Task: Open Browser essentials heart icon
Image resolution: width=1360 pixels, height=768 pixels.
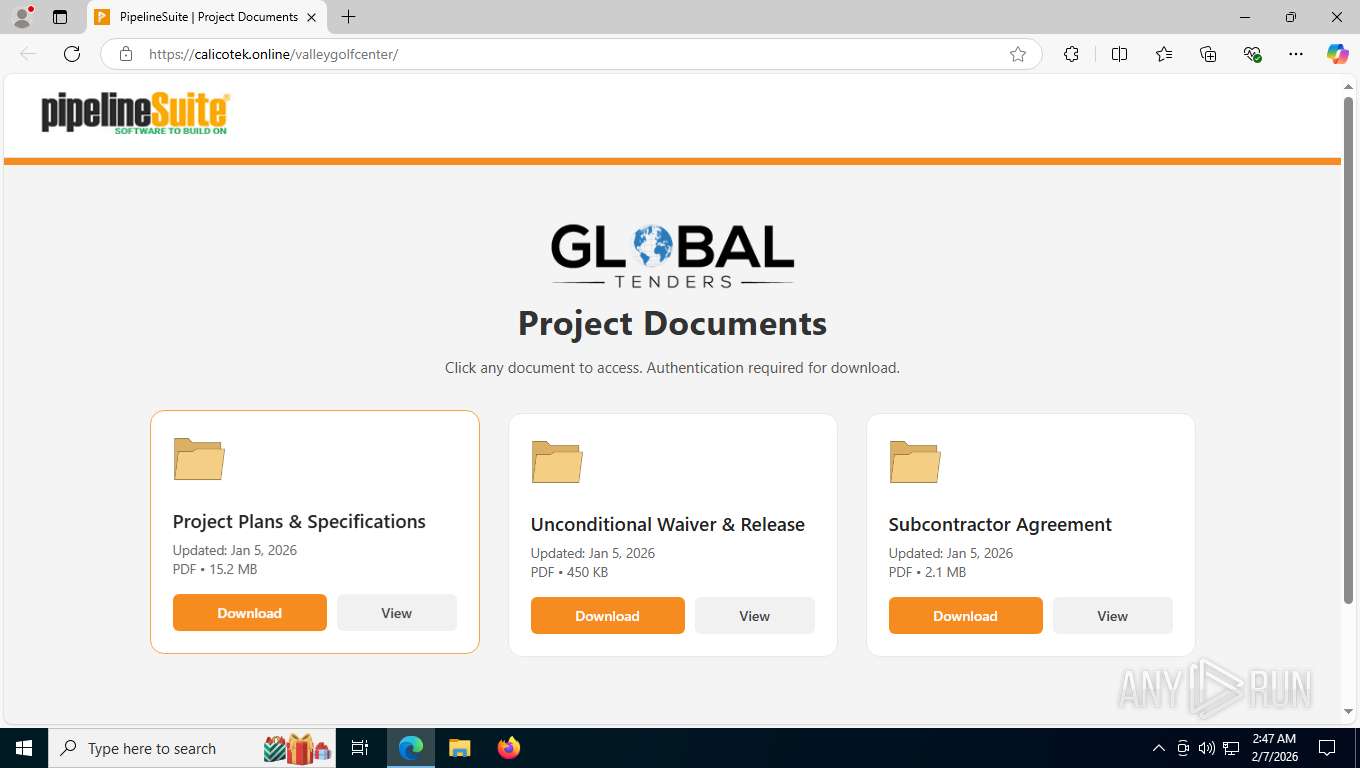Action: click(x=1252, y=54)
